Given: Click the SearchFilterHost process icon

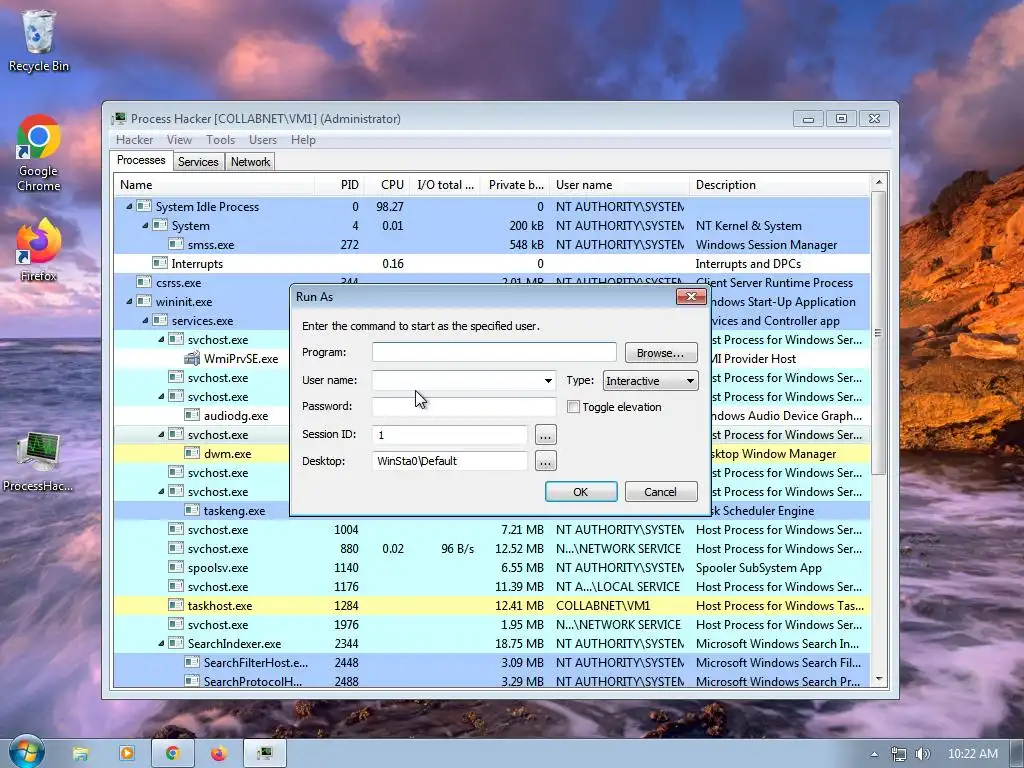Looking at the screenshot, I should pyautogui.click(x=192, y=662).
